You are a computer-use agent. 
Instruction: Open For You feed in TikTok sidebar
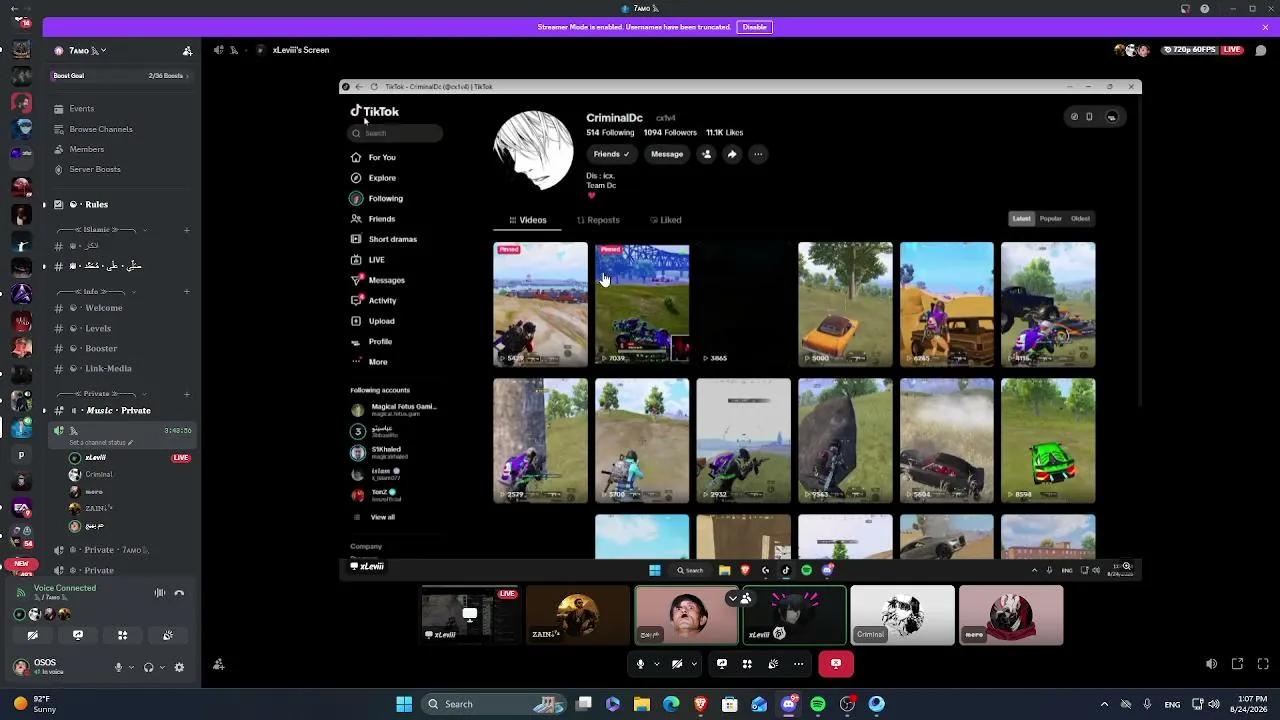[x=374, y=157]
